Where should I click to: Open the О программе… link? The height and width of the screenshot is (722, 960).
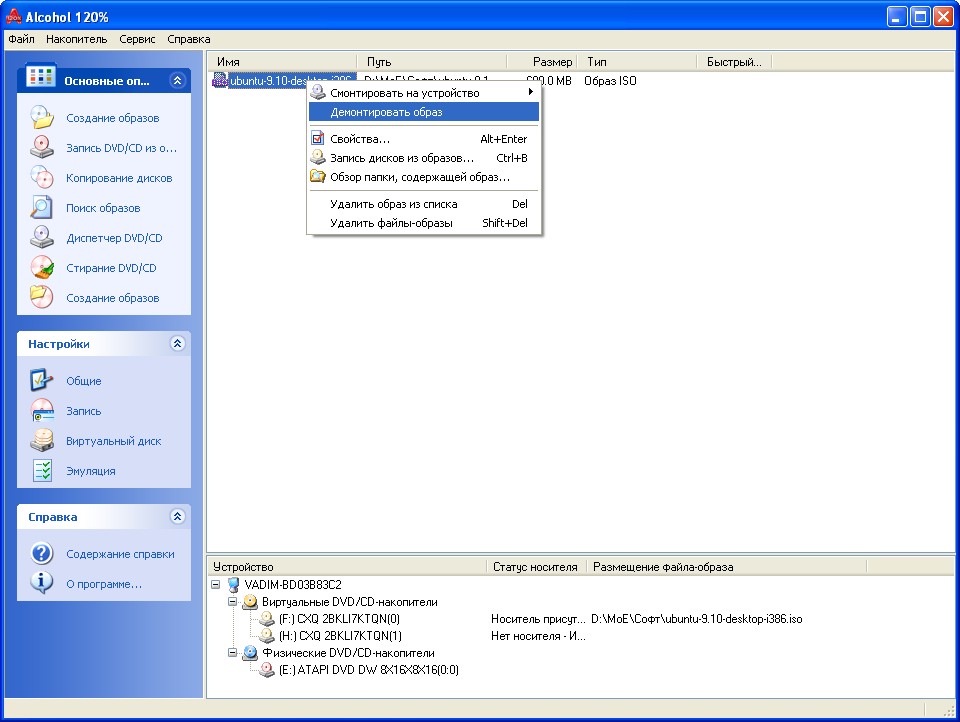point(104,584)
